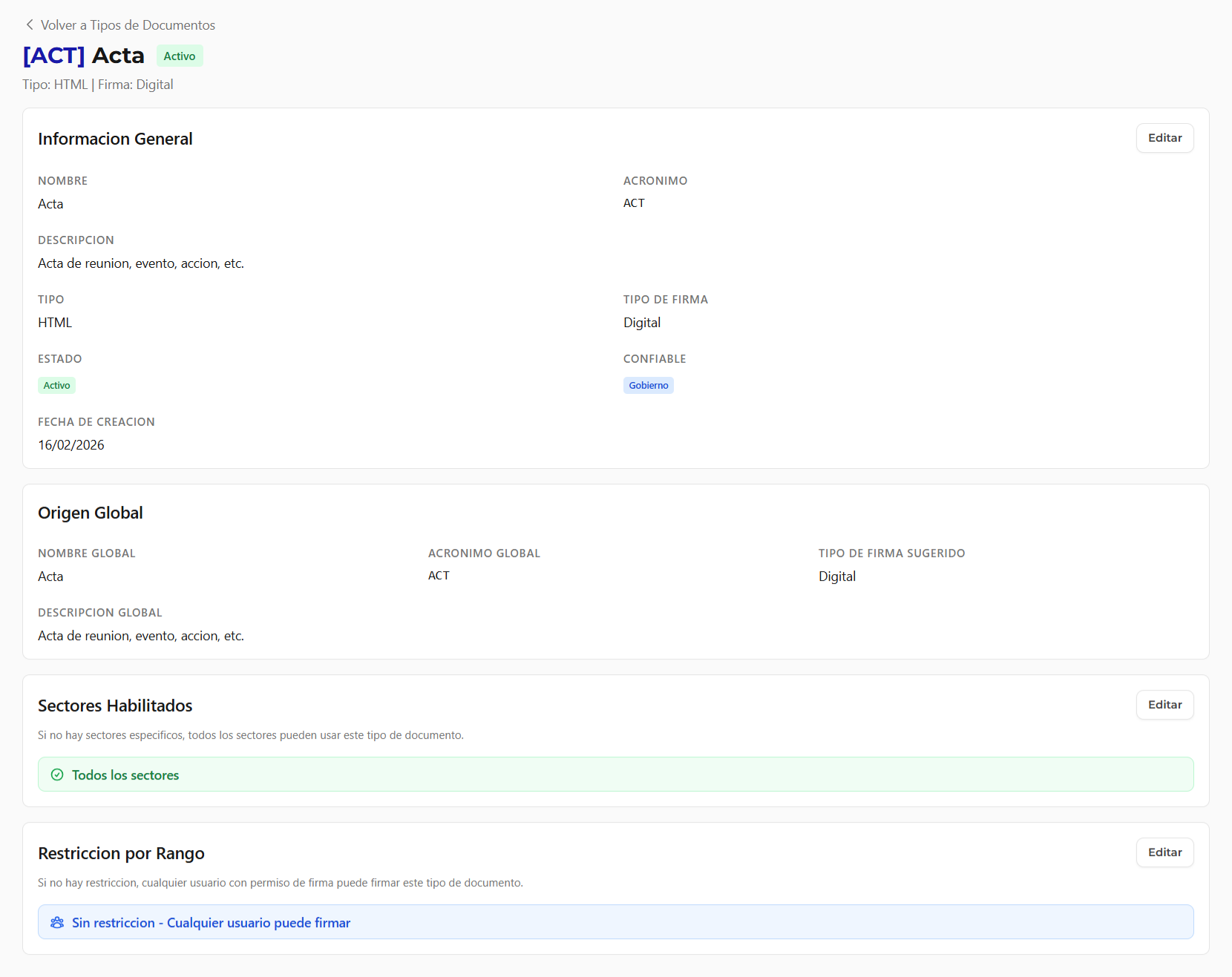Open Editar for Sectores Habilitados
Viewport: 1232px width, 977px height.
pos(1164,705)
